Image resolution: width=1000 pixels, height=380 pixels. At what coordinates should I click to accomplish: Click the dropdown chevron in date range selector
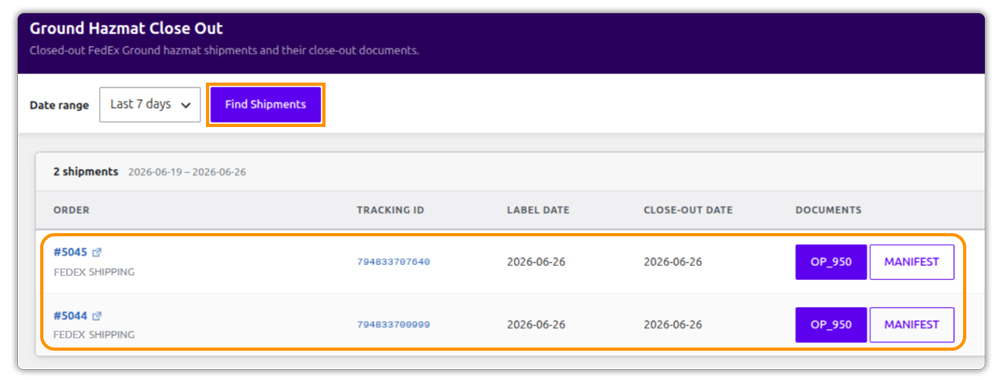[x=186, y=105]
